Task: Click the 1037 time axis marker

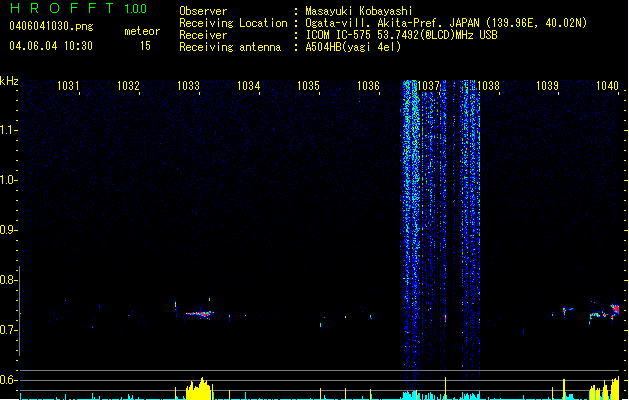Action: coord(428,85)
